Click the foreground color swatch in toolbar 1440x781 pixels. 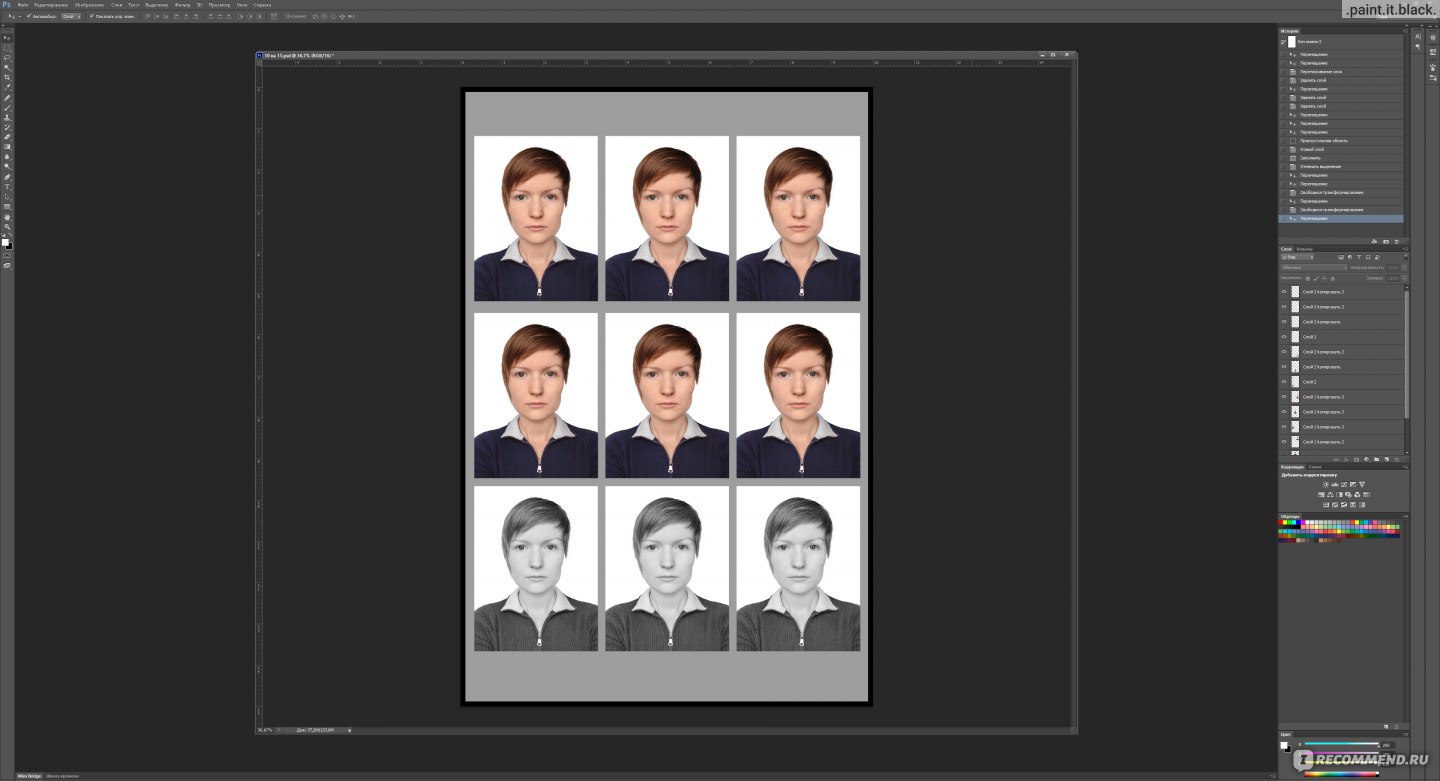pyautogui.click(x=5, y=241)
